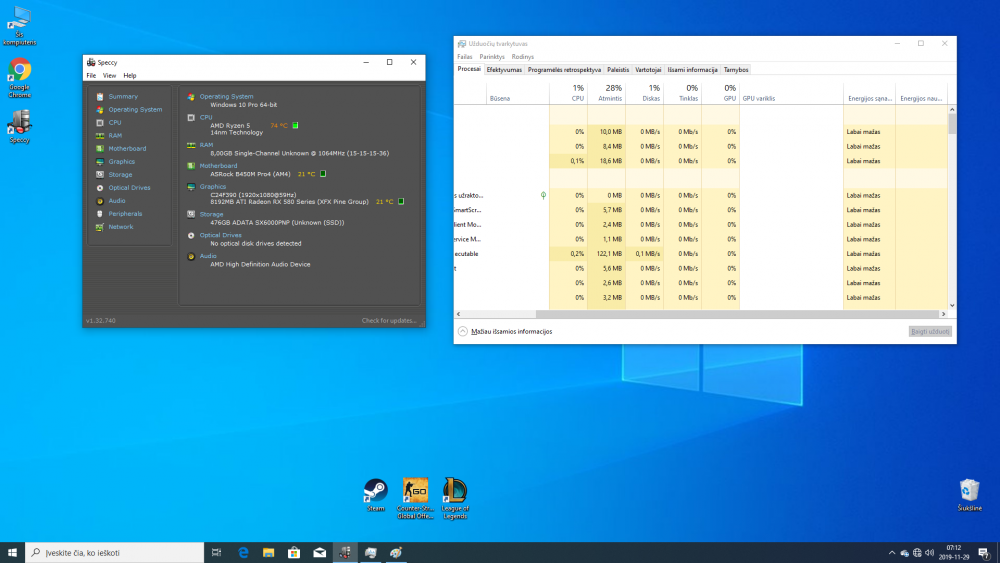Screen dimensions: 1000x563
Task: Show hidden system tray icons
Action: (892, 553)
